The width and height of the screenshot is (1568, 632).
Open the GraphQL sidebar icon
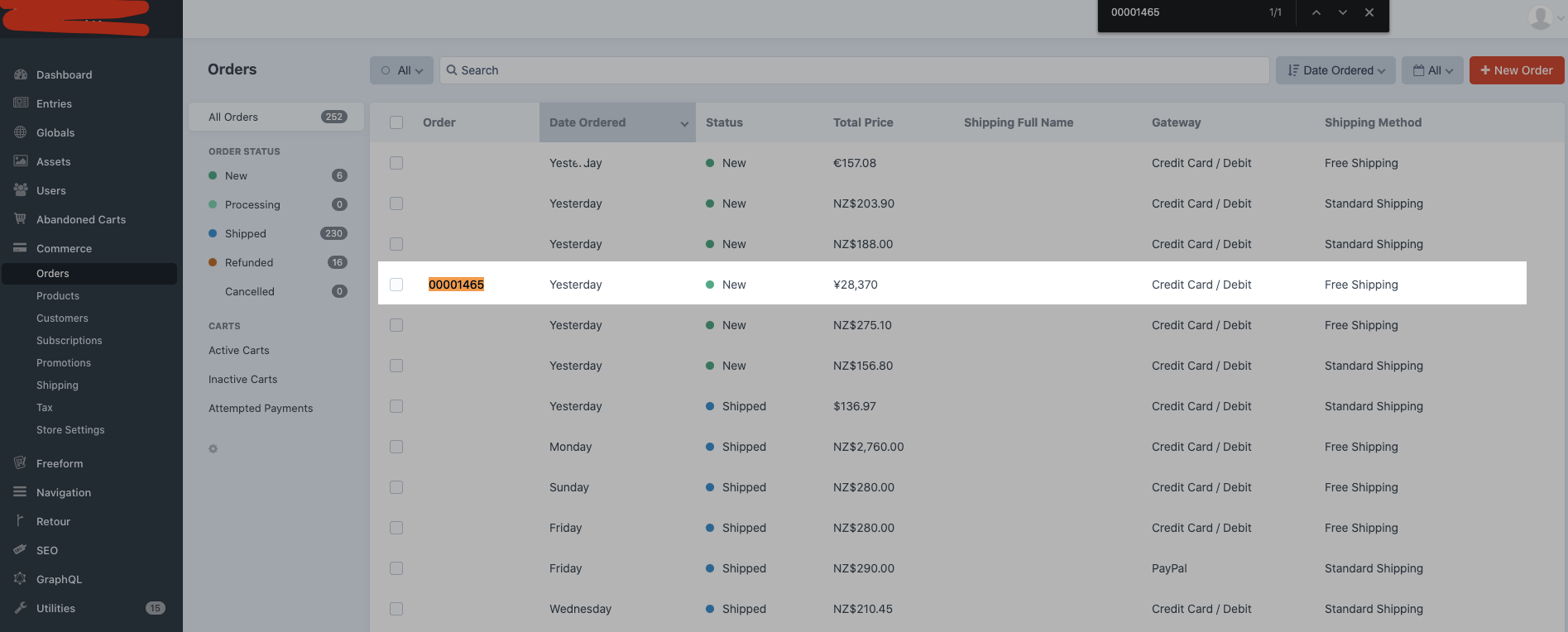point(21,579)
